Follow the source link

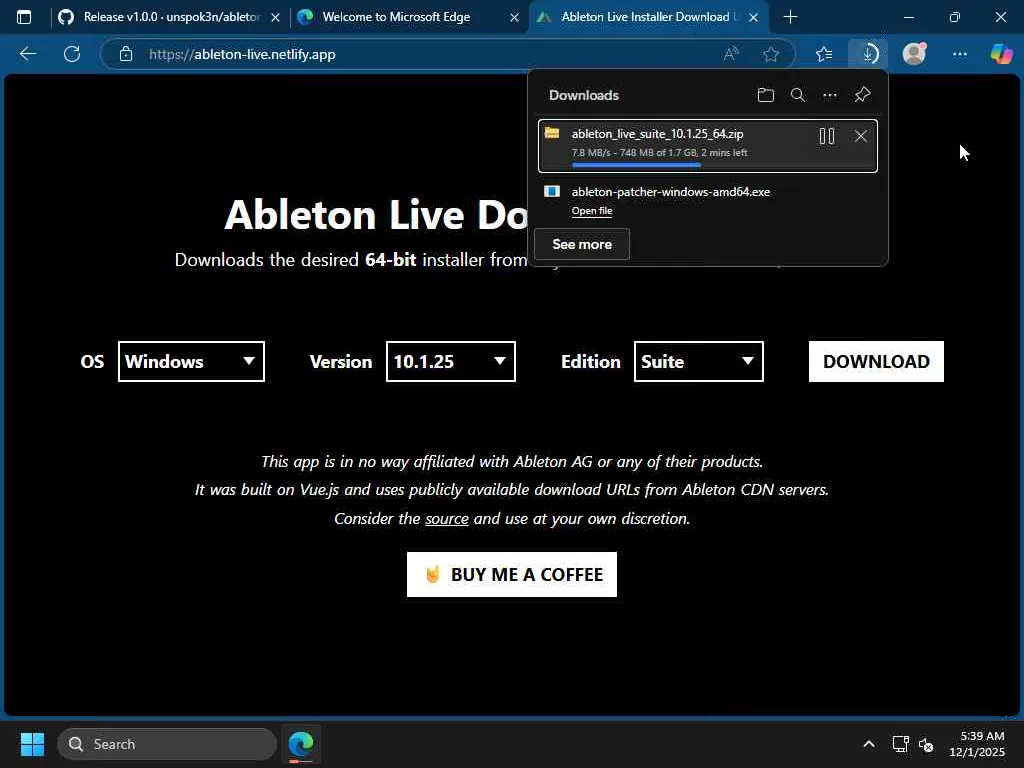(447, 519)
